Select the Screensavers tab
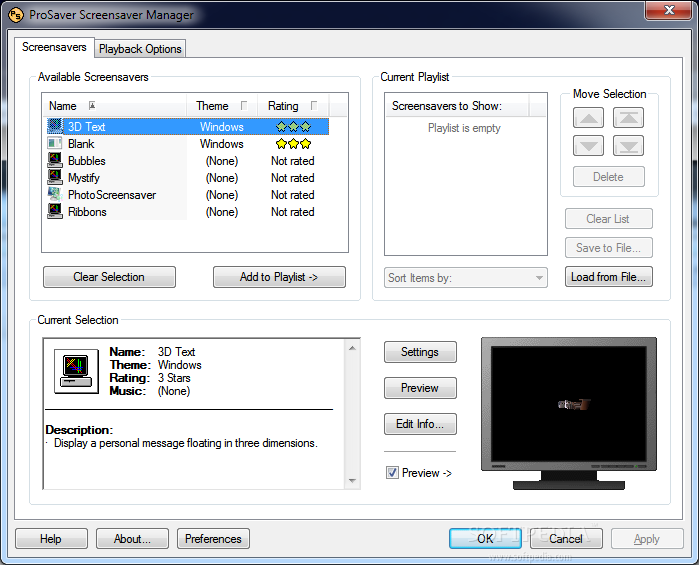Screen dimensions: 699x565 (54, 47)
